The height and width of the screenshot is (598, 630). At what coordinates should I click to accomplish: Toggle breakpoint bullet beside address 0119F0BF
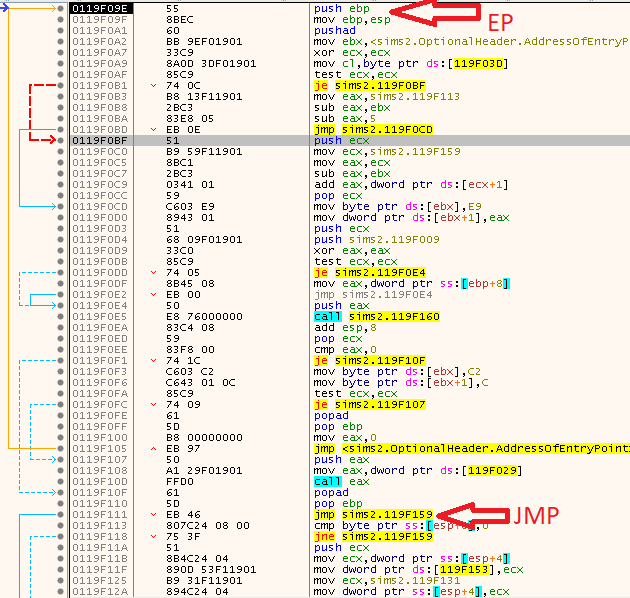62,141
